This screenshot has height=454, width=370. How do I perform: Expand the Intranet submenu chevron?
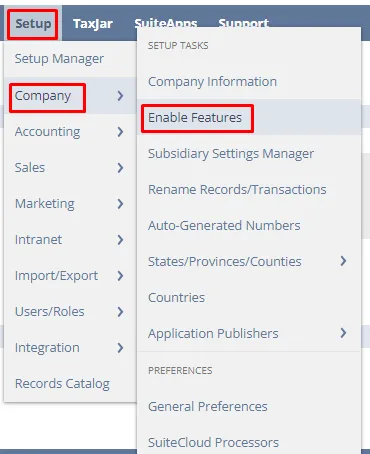pyautogui.click(x=120, y=240)
